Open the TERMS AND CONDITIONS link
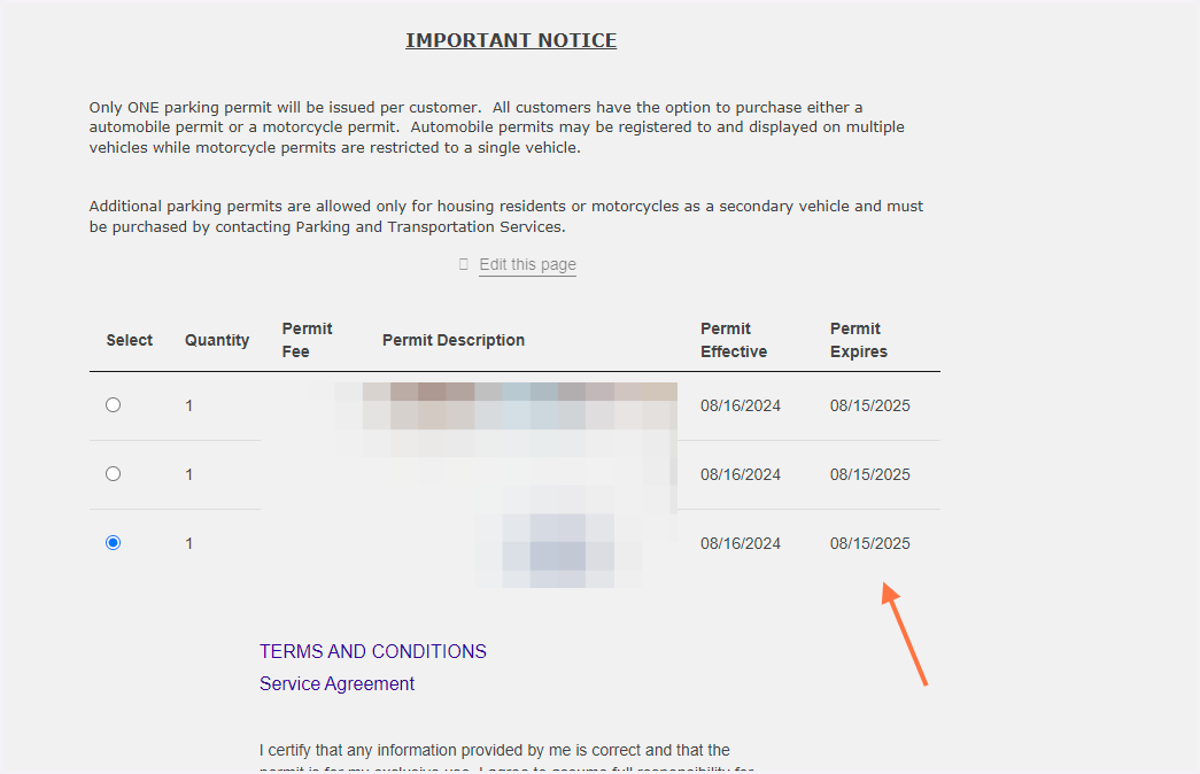 pyautogui.click(x=373, y=652)
